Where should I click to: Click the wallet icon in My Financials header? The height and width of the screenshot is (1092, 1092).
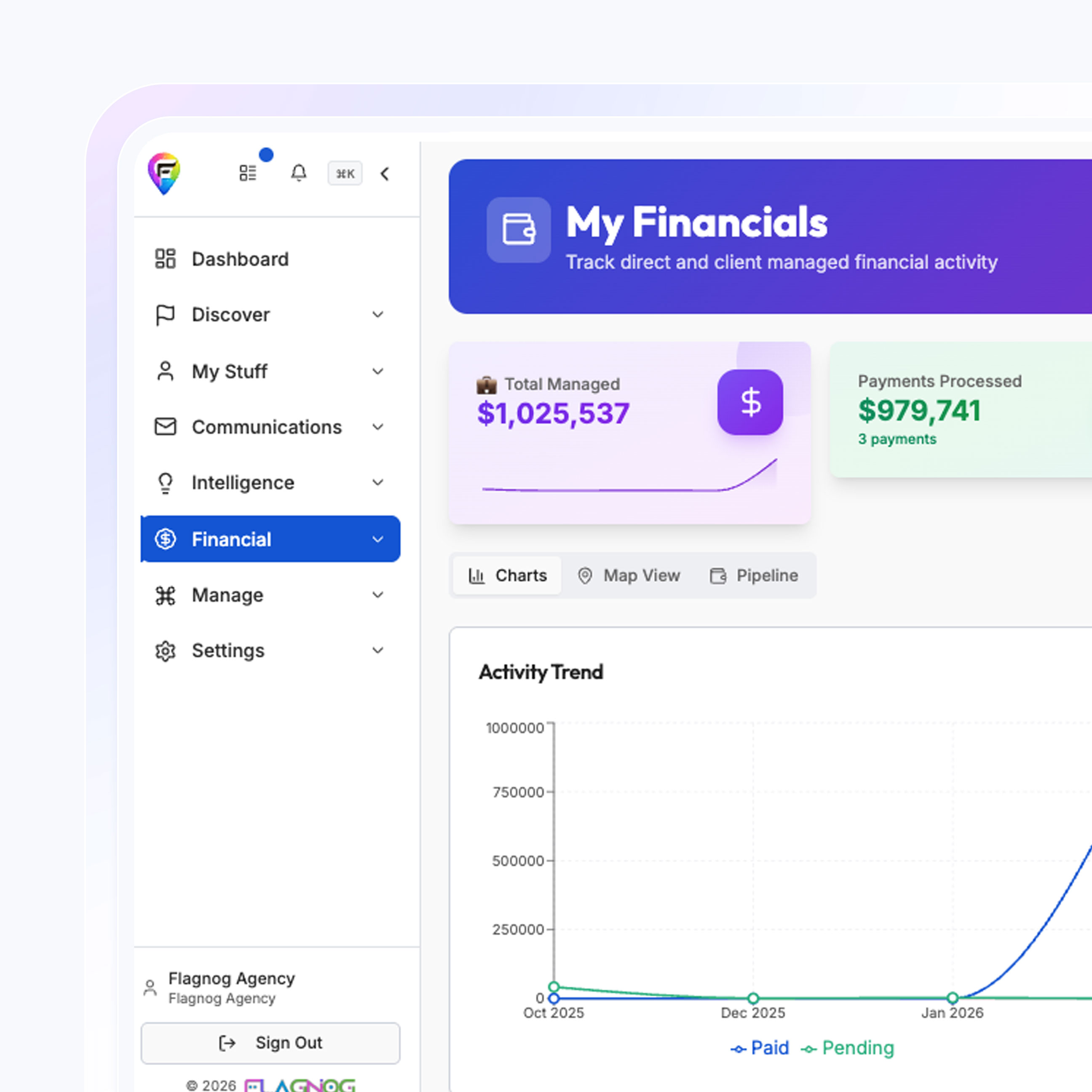518,230
